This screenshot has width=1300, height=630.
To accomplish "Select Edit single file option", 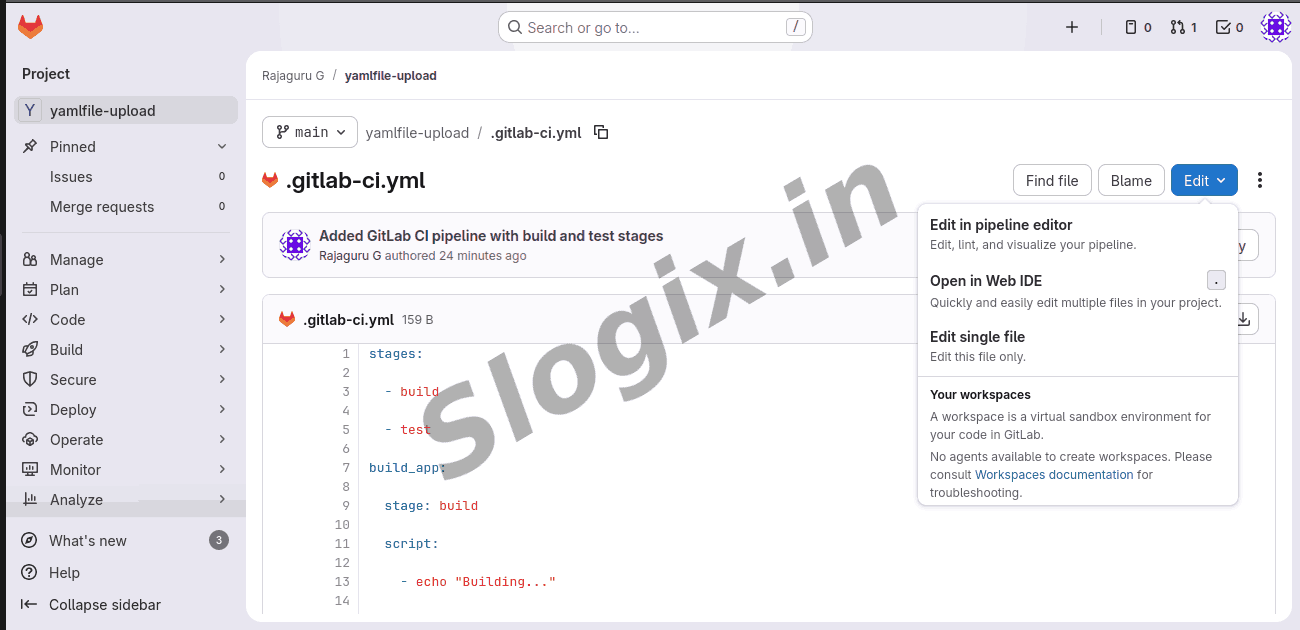I will click(977, 337).
